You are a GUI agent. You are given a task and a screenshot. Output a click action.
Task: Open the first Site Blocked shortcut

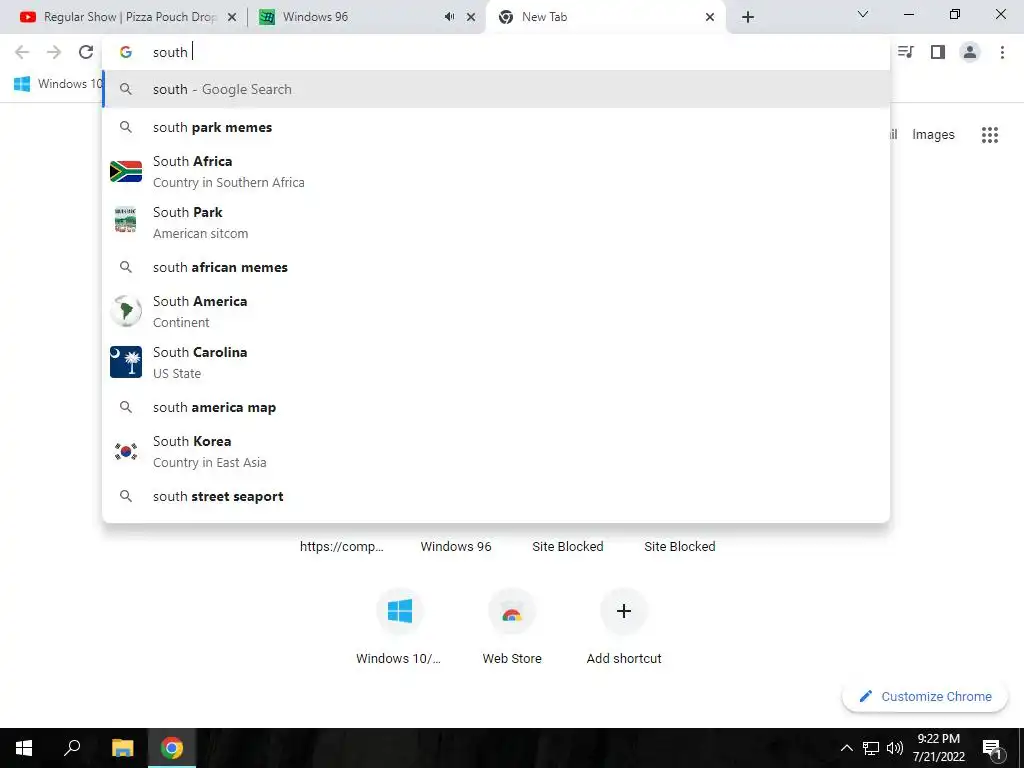(x=568, y=547)
